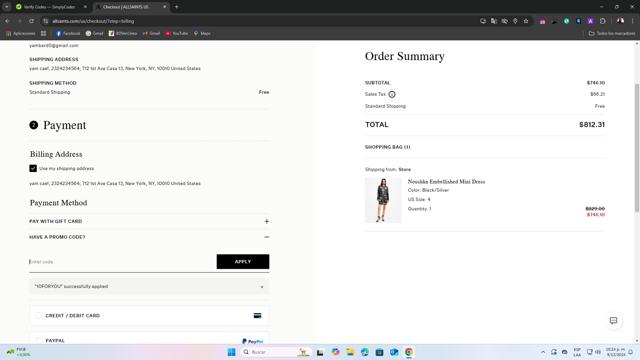Open File Explorer from taskbar
The height and width of the screenshot is (360, 640).
click(x=350, y=352)
